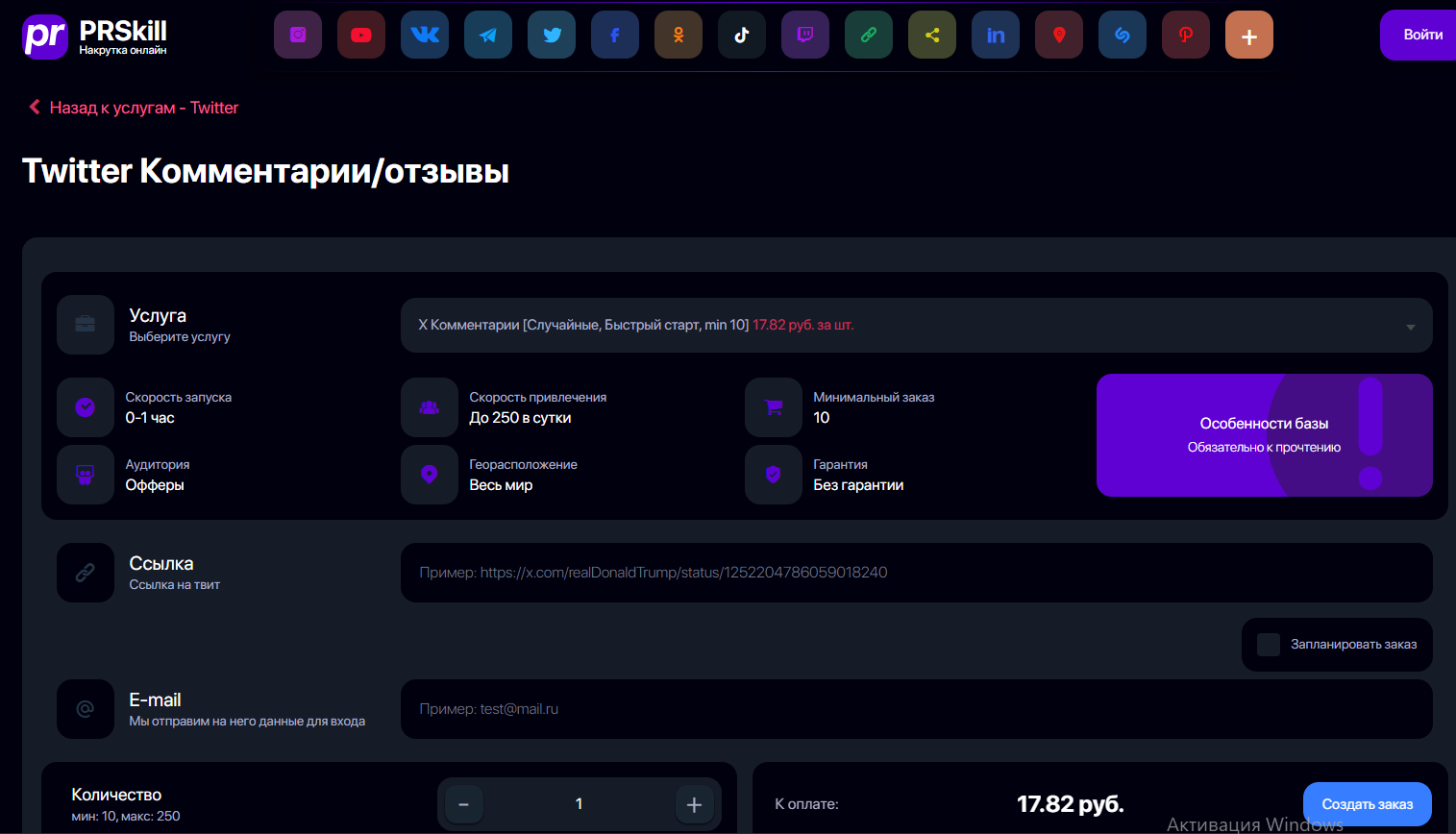
Task: Click the Весь мир value
Action: (x=501, y=485)
